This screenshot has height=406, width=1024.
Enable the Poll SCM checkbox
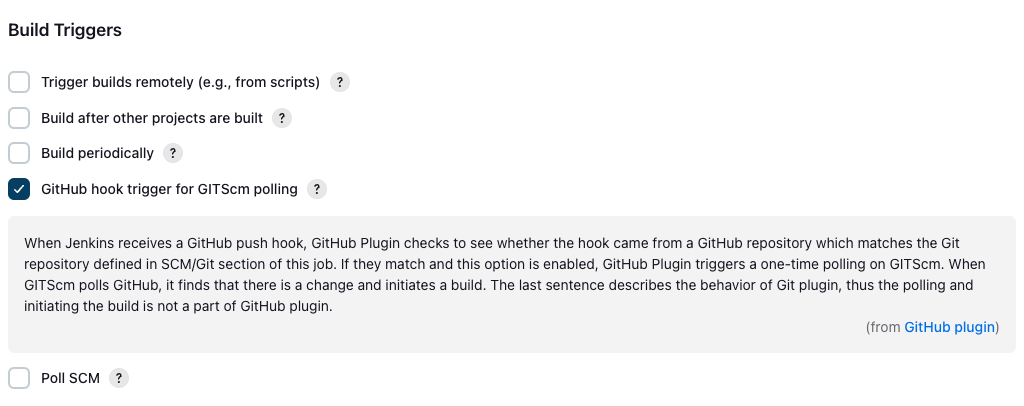19,378
